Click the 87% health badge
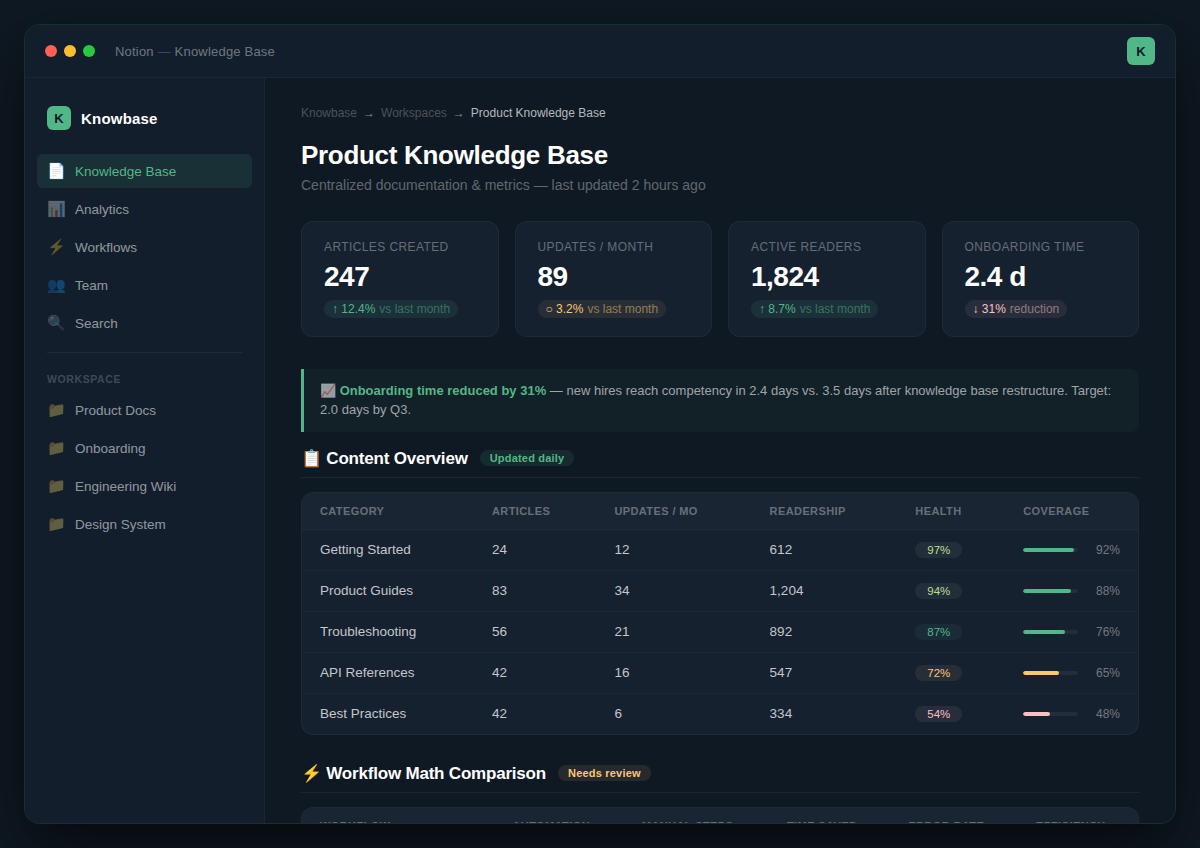The width and height of the screenshot is (1200, 848). 938,632
